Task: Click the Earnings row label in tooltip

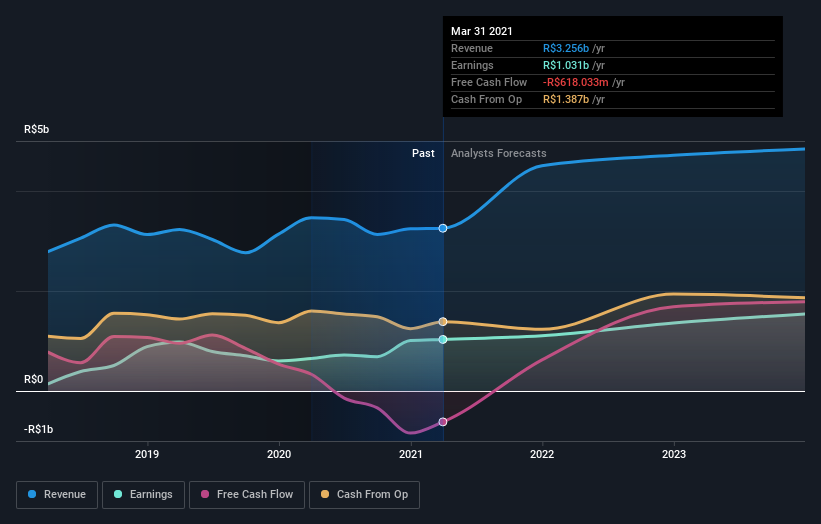Action: pos(472,65)
